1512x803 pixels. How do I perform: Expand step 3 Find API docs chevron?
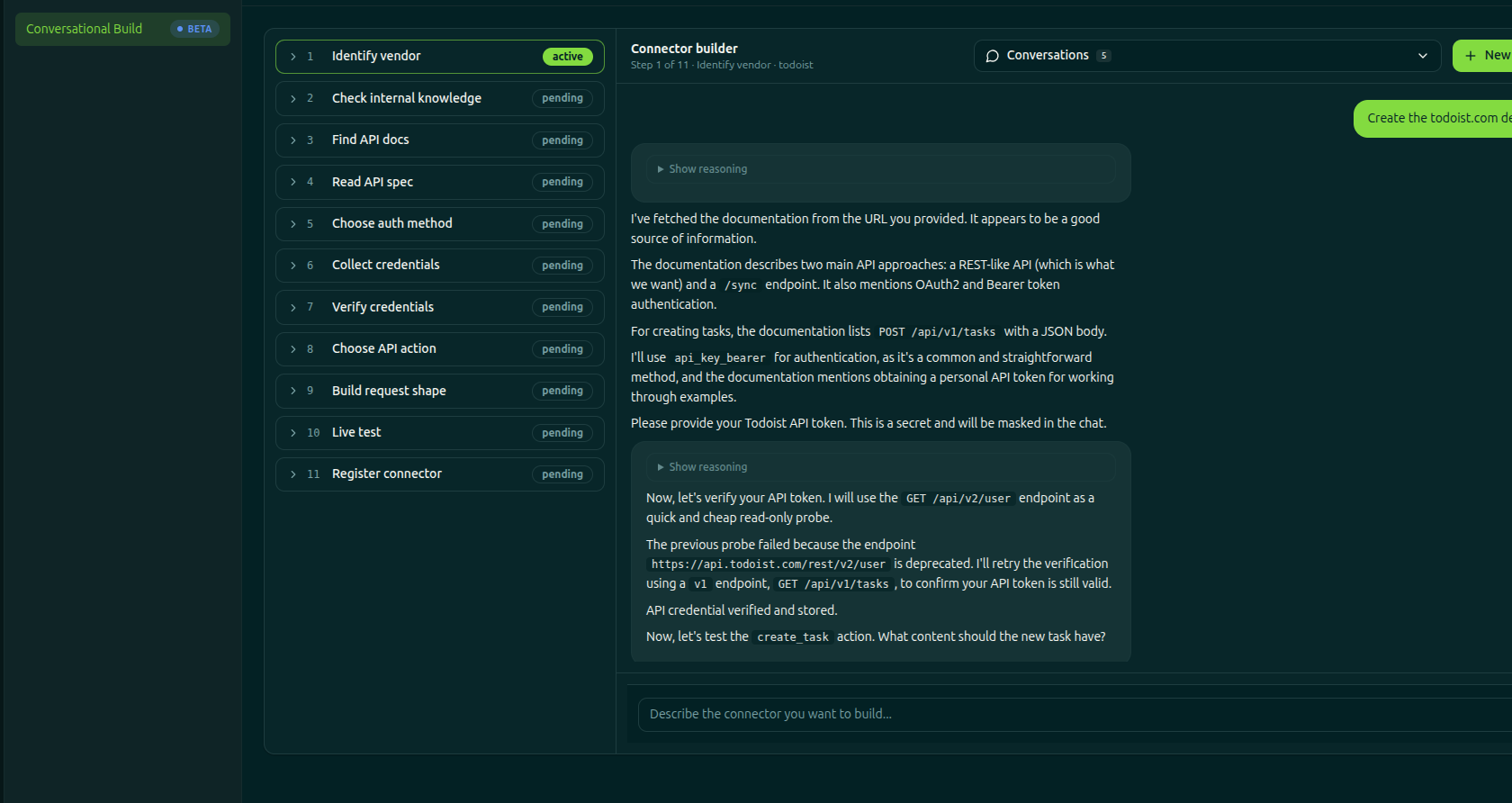pos(292,140)
